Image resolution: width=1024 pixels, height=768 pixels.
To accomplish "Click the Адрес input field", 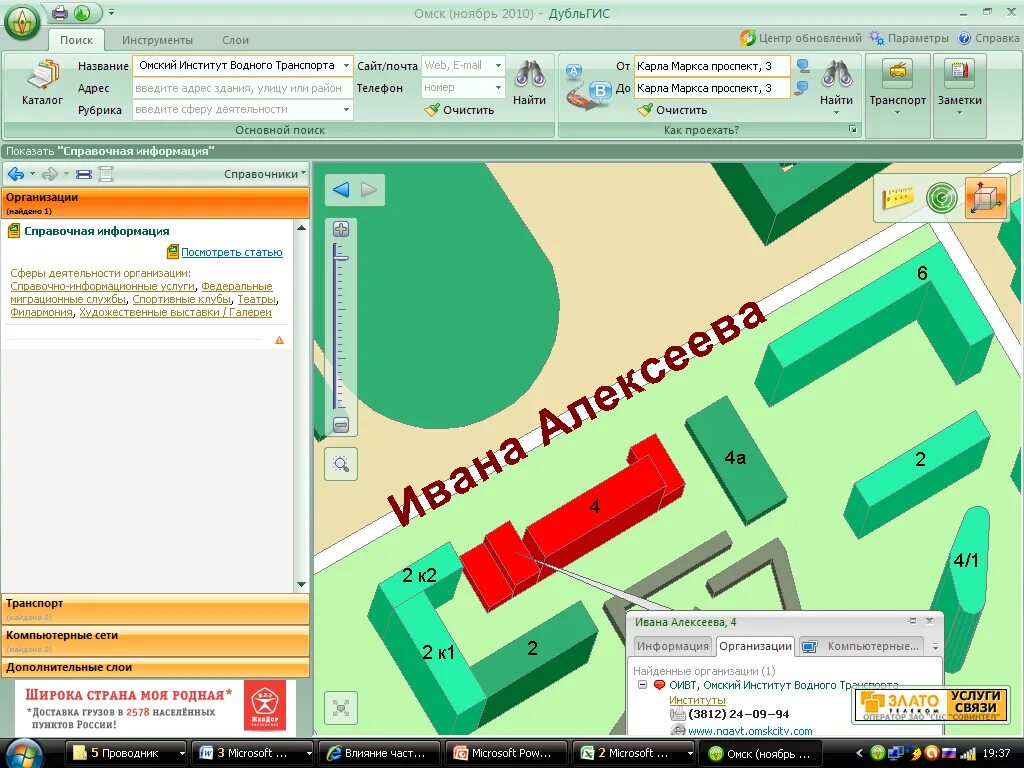I will pyautogui.click(x=242, y=88).
